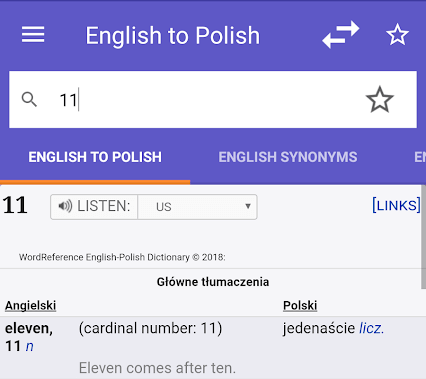Play pronunciation via LISTEN speaker icon

click(65, 206)
